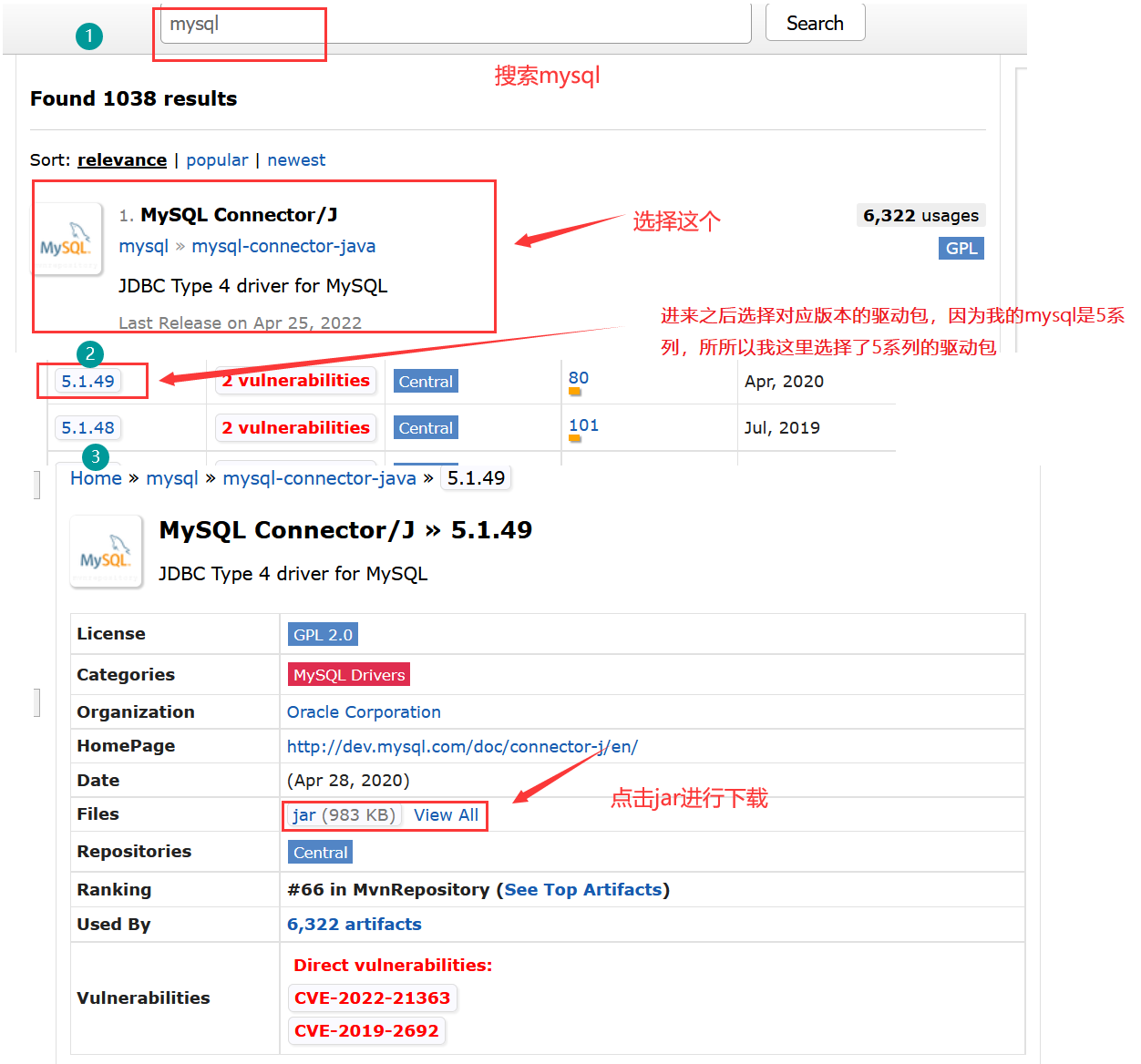
Task: Open CVE-2022-21363 vulnerability
Action: [372, 998]
